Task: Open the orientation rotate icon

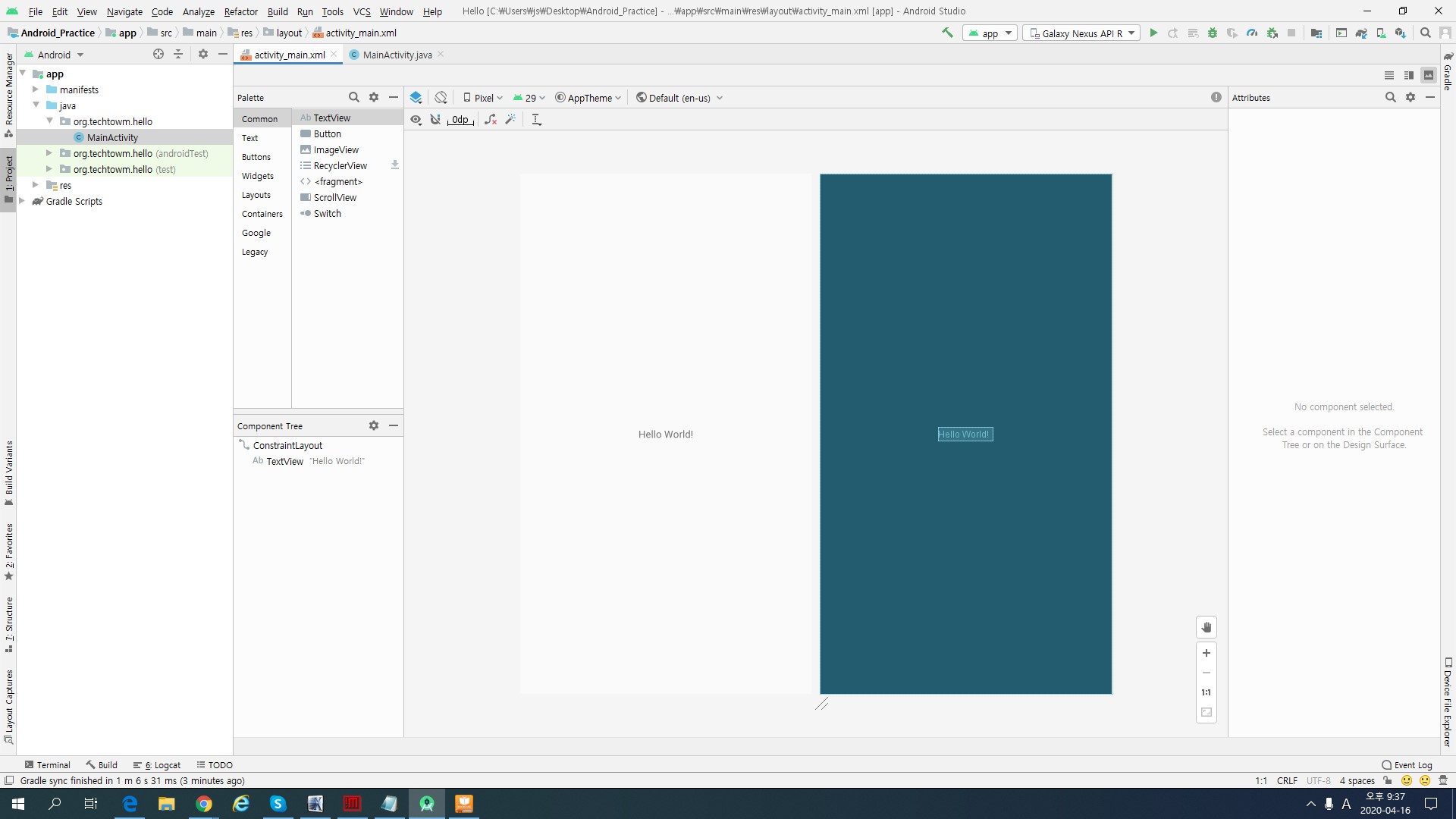Action: coord(441,97)
